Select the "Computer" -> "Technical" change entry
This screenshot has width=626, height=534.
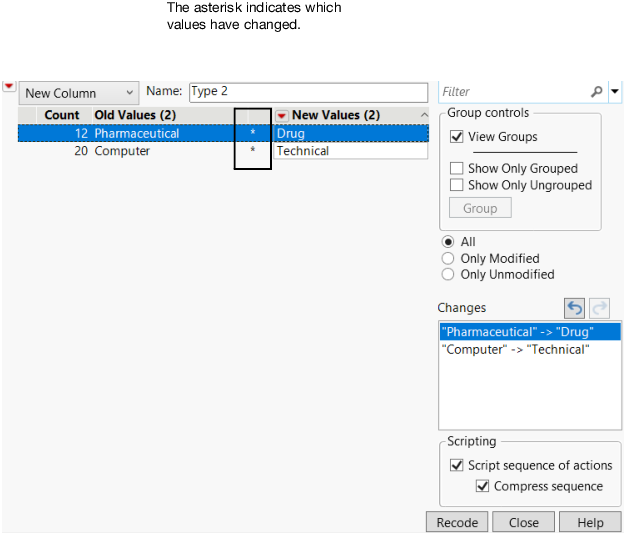click(x=515, y=350)
